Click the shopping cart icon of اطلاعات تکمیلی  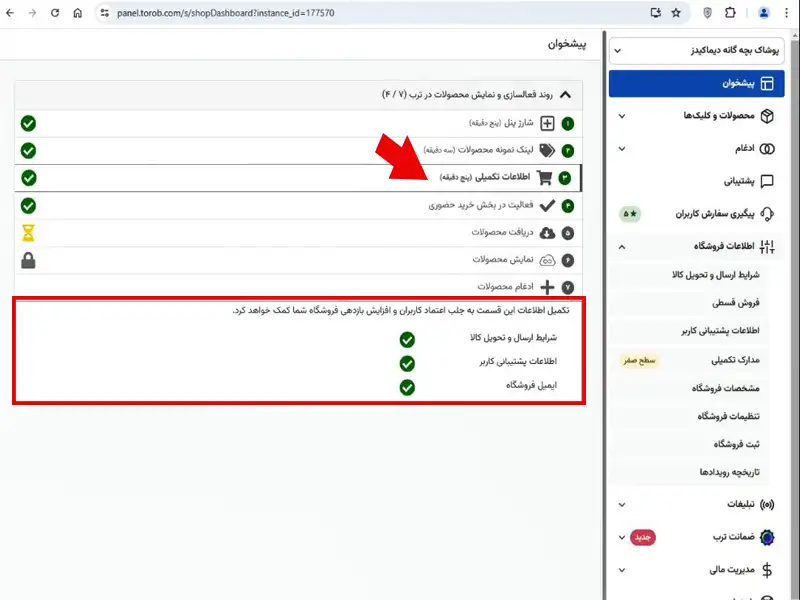[x=544, y=178]
